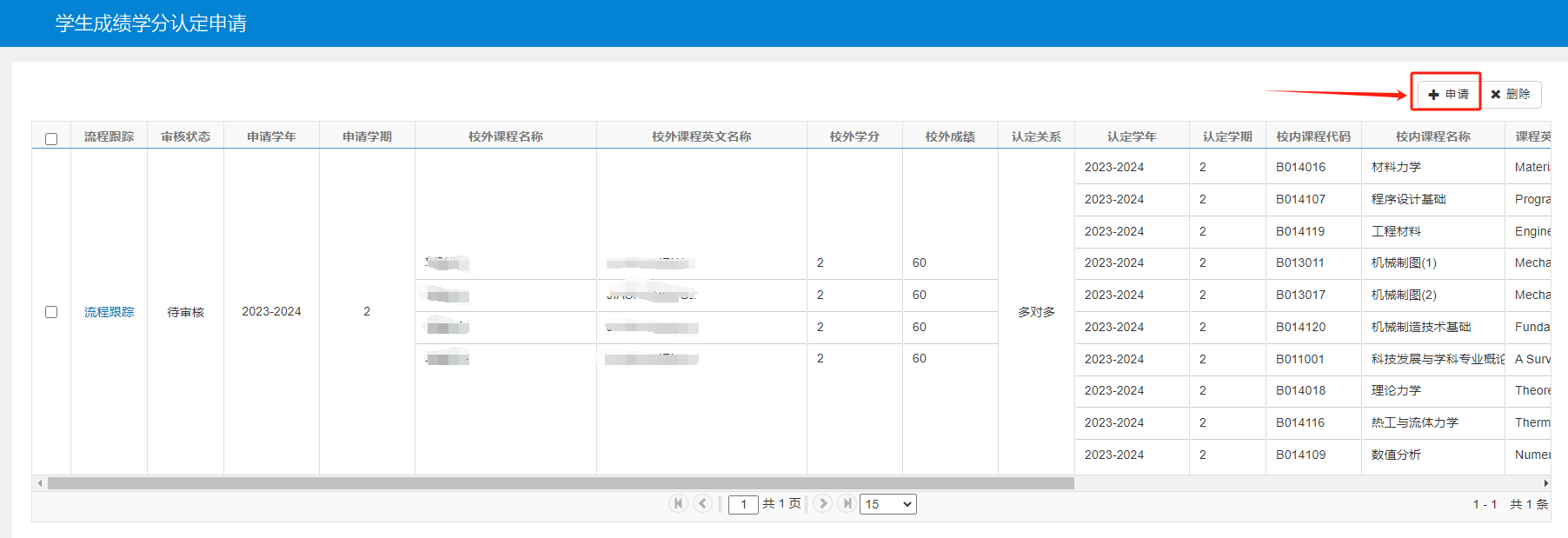Go to last page icon in pager
This screenshot has width=1568, height=538.
point(847,503)
